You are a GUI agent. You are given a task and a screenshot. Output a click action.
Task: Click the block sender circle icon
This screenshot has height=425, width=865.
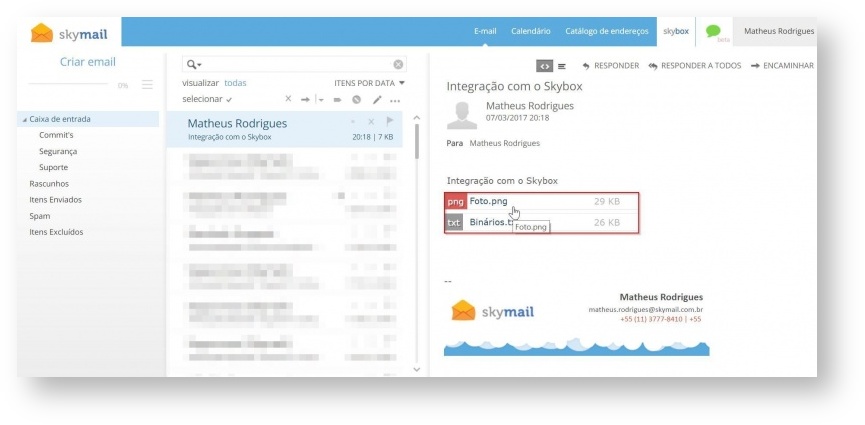click(356, 100)
